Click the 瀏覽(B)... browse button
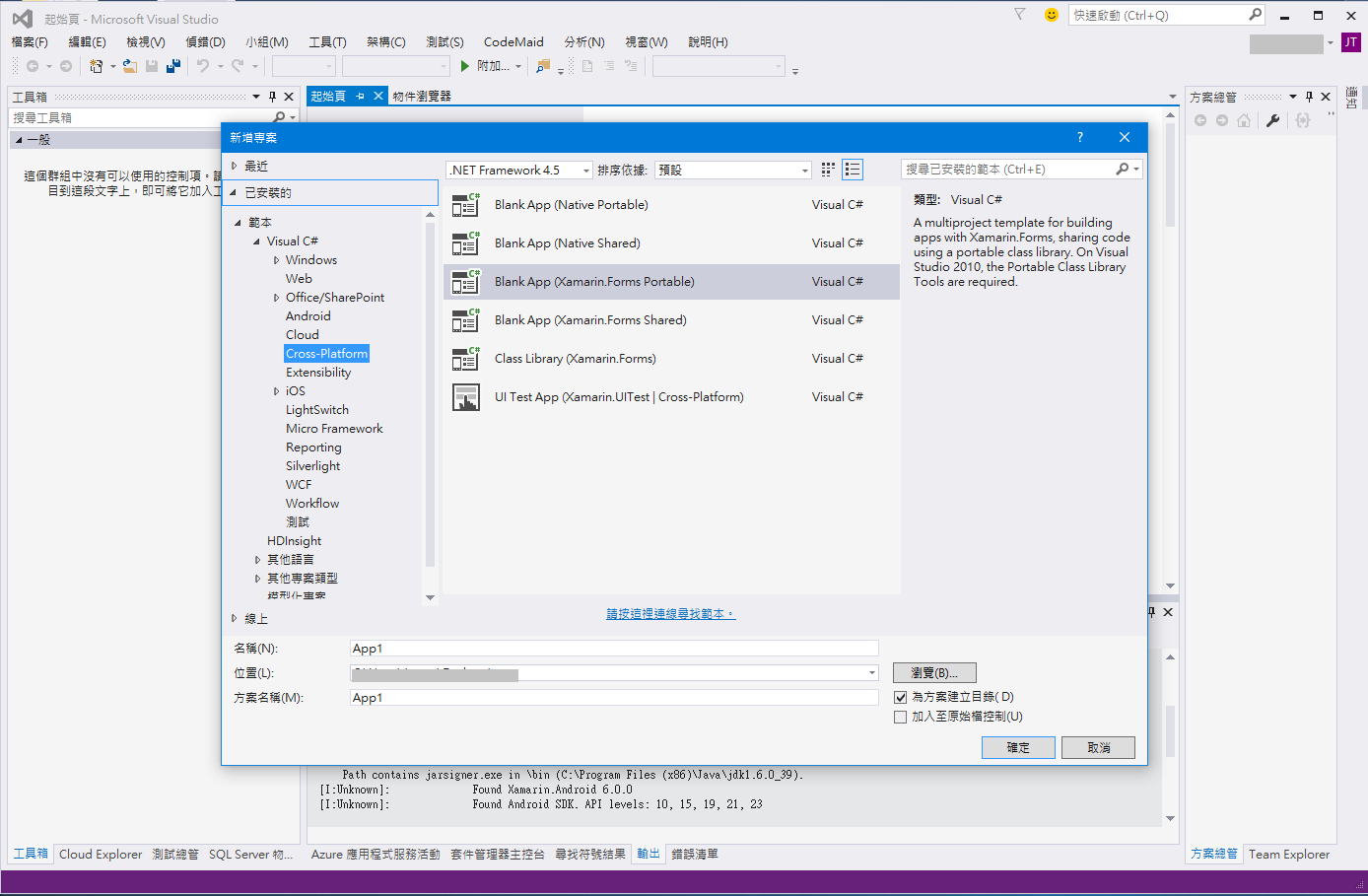The width and height of the screenshot is (1368, 896). click(x=934, y=673)
